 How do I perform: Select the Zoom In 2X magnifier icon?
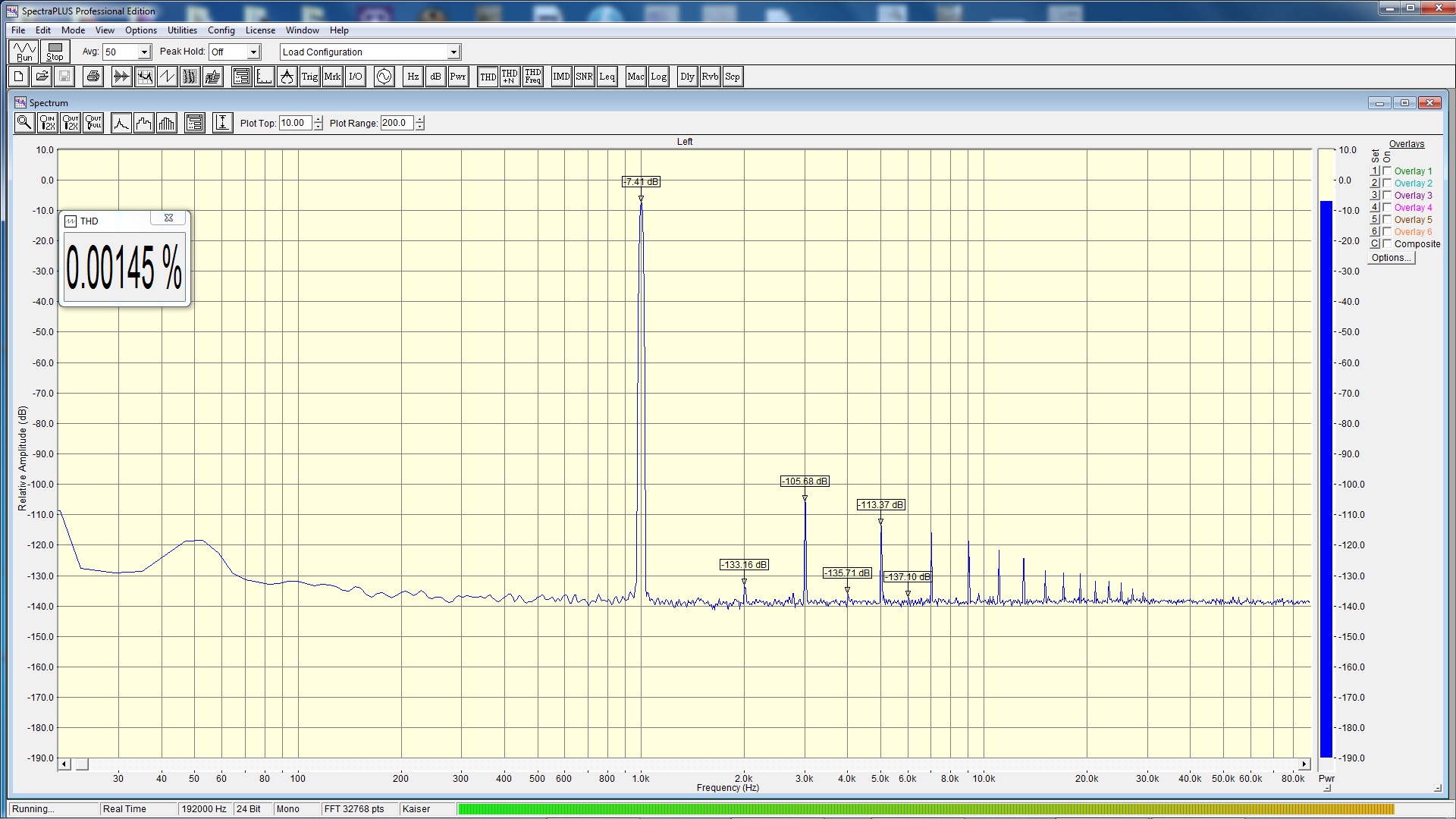click(x=47, y=123)
